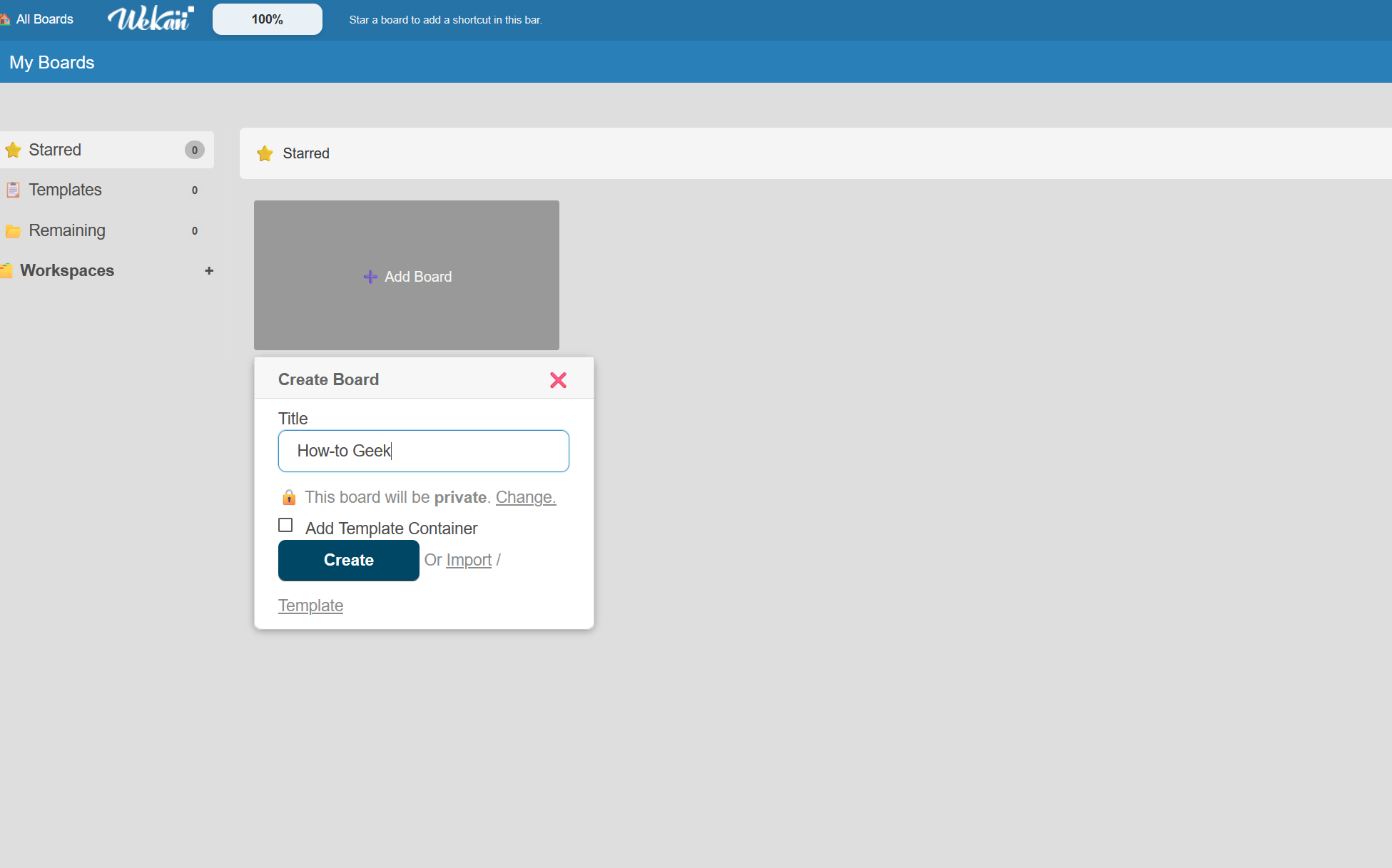This screenshot has width=1392, height=868.
Task: Click the Templates count of 0
Action: (x=195, y=190)
